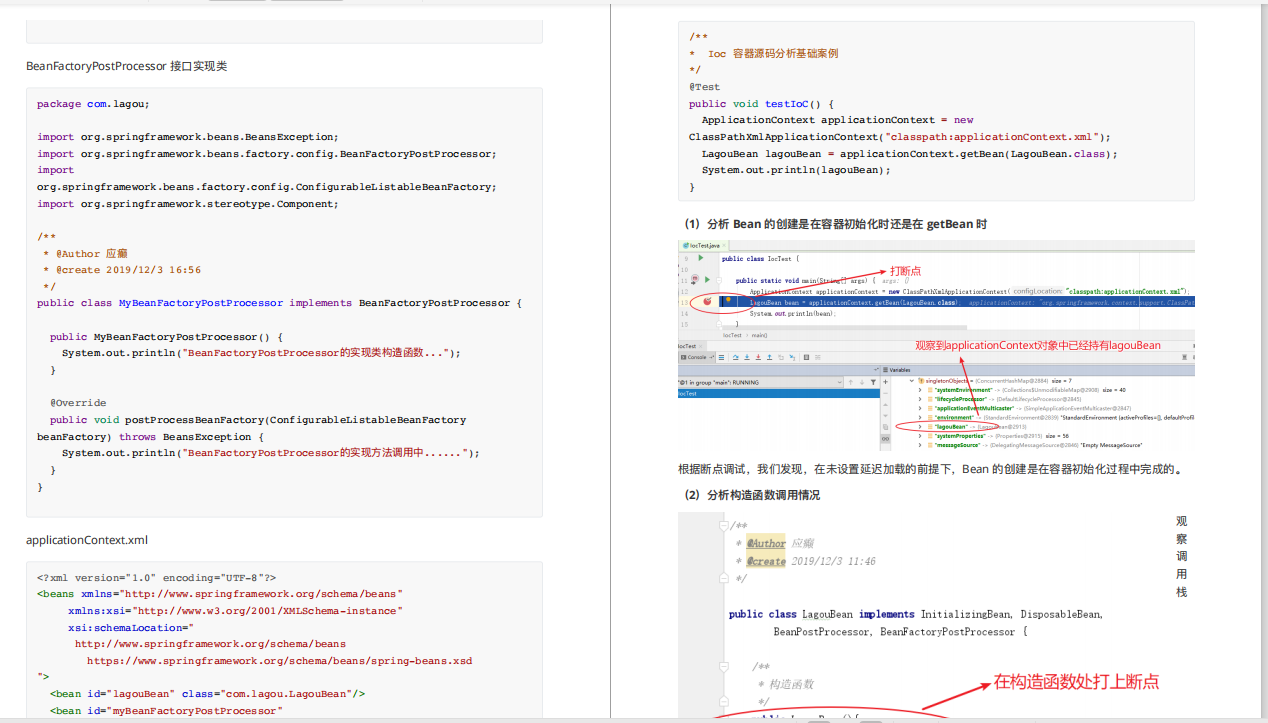Image resolution: width=1268 pixels, height=723 pixels.
Task: Click the show watches glasses icon
Action: point(885,439)
